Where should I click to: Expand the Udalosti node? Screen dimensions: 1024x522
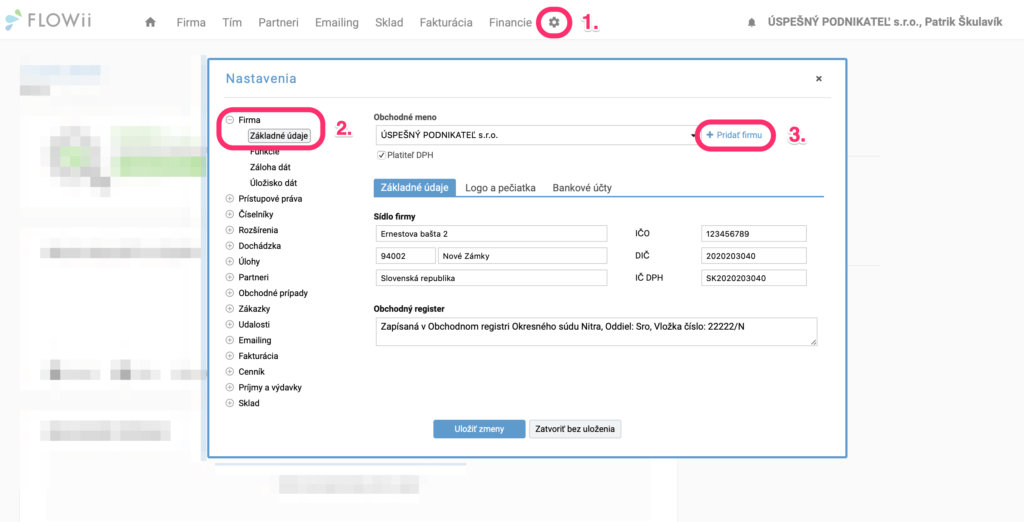(229, 324)
